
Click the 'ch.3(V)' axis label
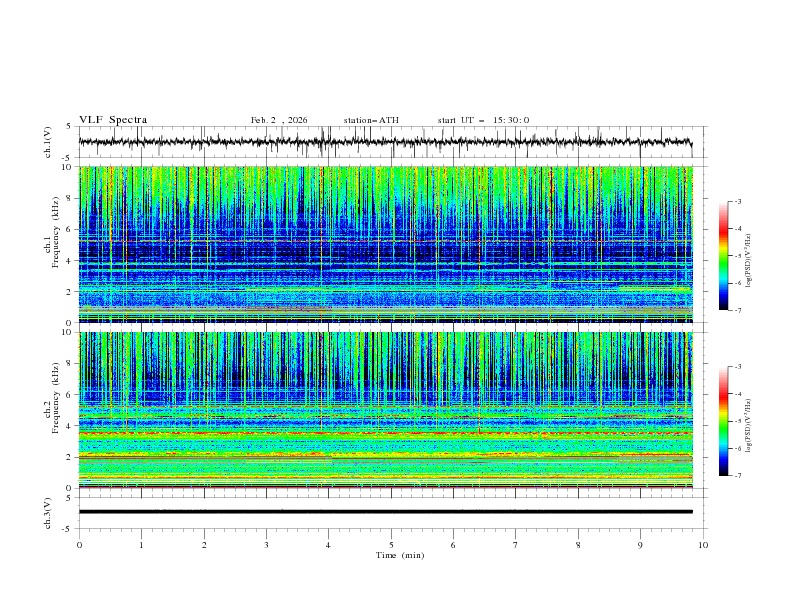coord(48,513)
